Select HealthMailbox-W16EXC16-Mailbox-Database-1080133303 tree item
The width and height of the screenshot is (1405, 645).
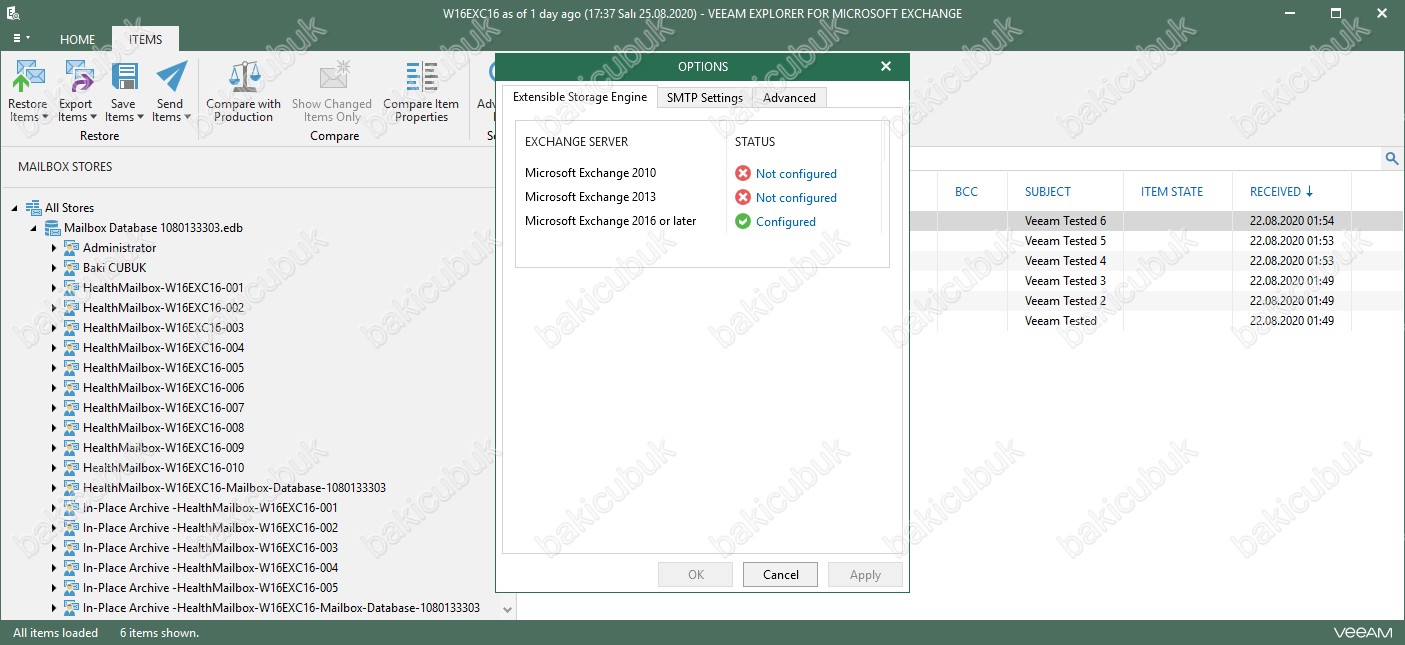[234, 488]
